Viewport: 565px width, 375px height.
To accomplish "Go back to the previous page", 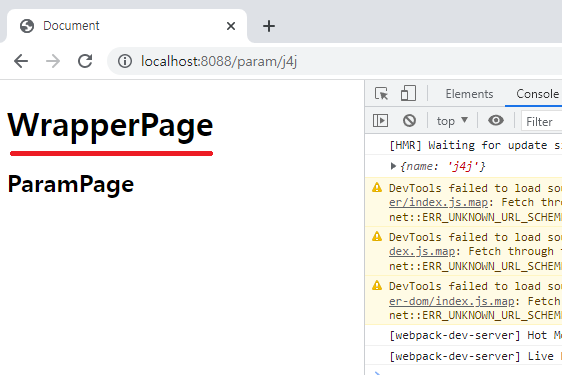I will coord(21,61).
